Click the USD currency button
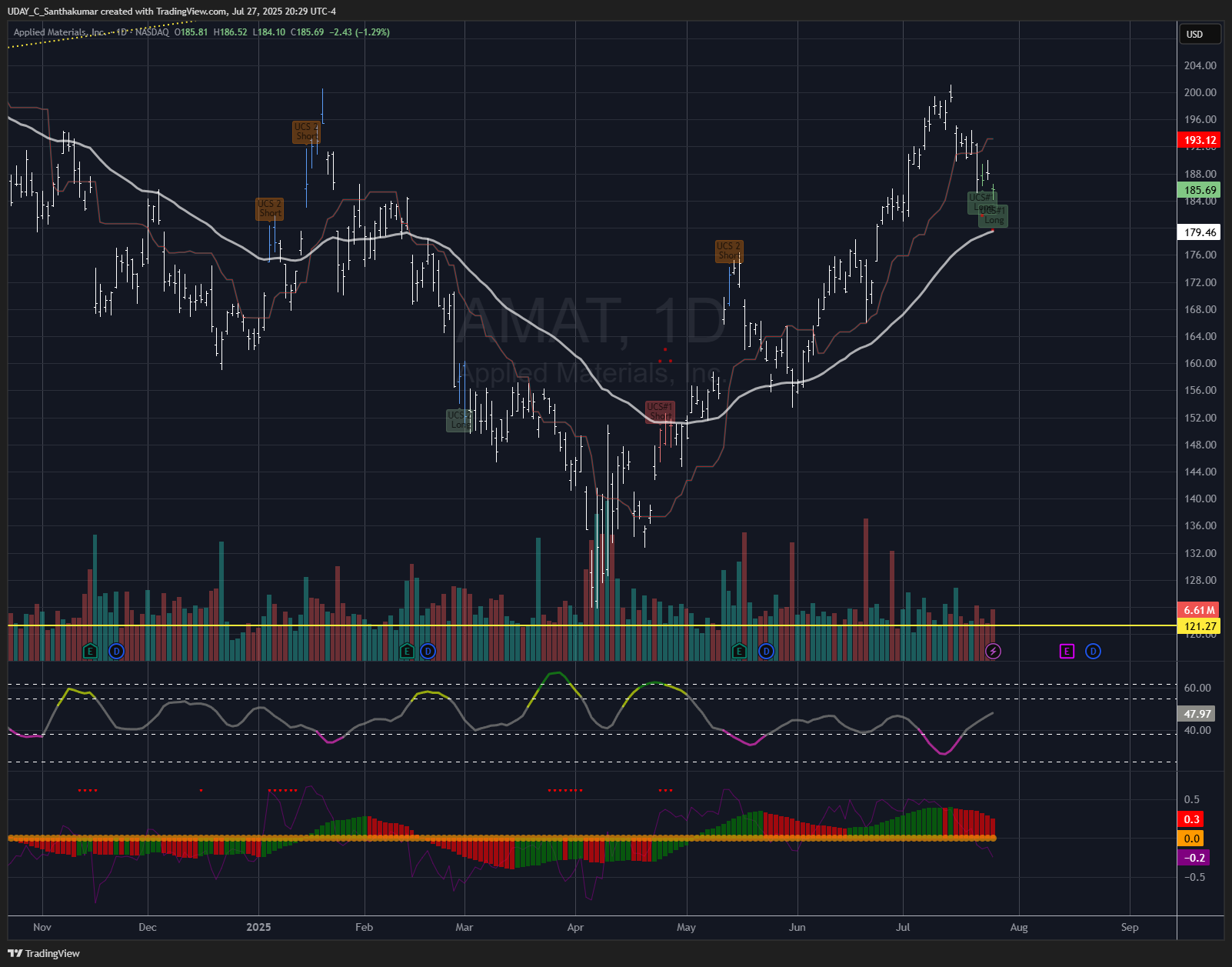The width and height of the screenshot is (1232, 967). click(1200, 34)
